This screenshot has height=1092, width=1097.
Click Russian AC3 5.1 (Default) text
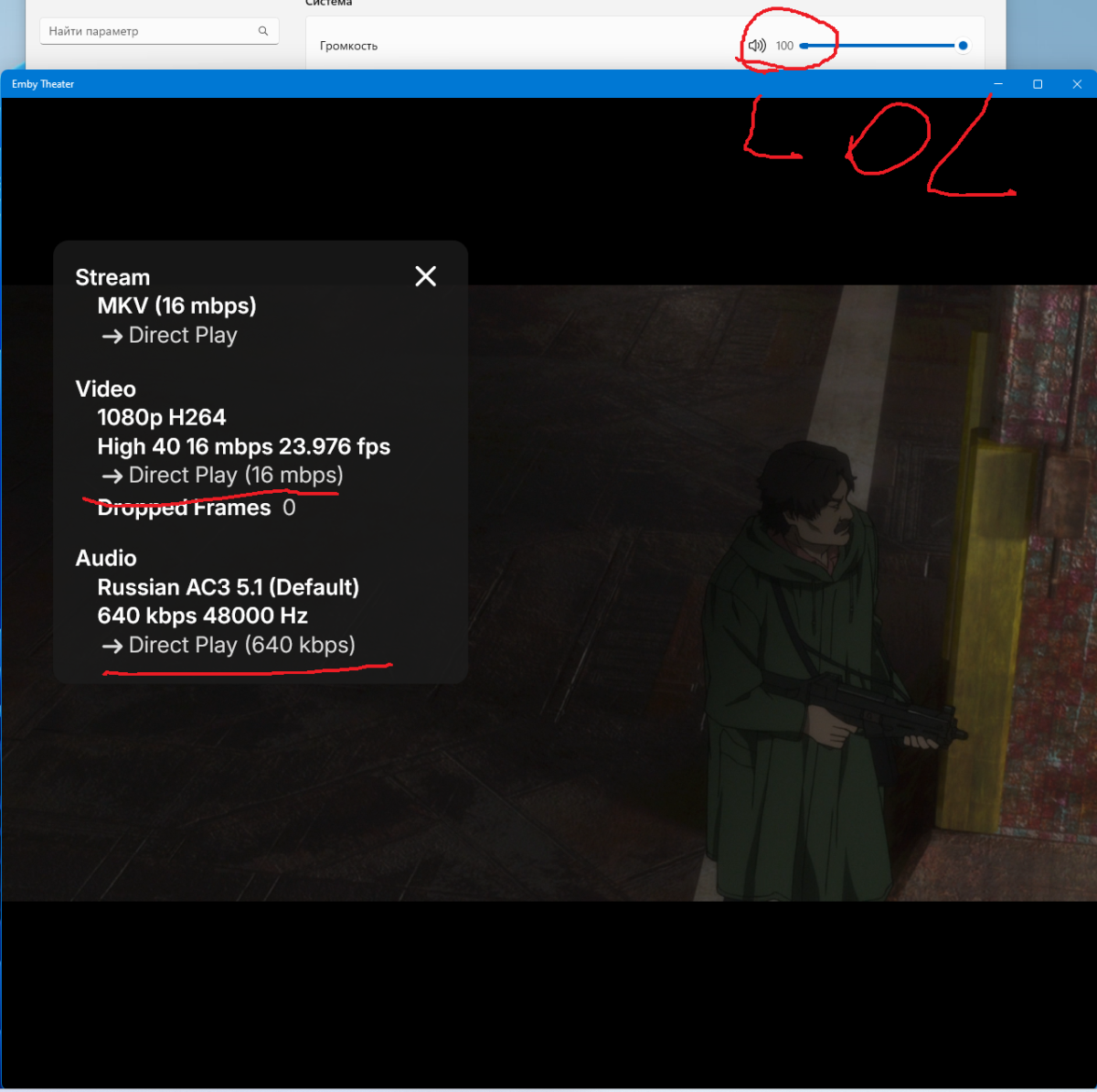click(229, 587)
